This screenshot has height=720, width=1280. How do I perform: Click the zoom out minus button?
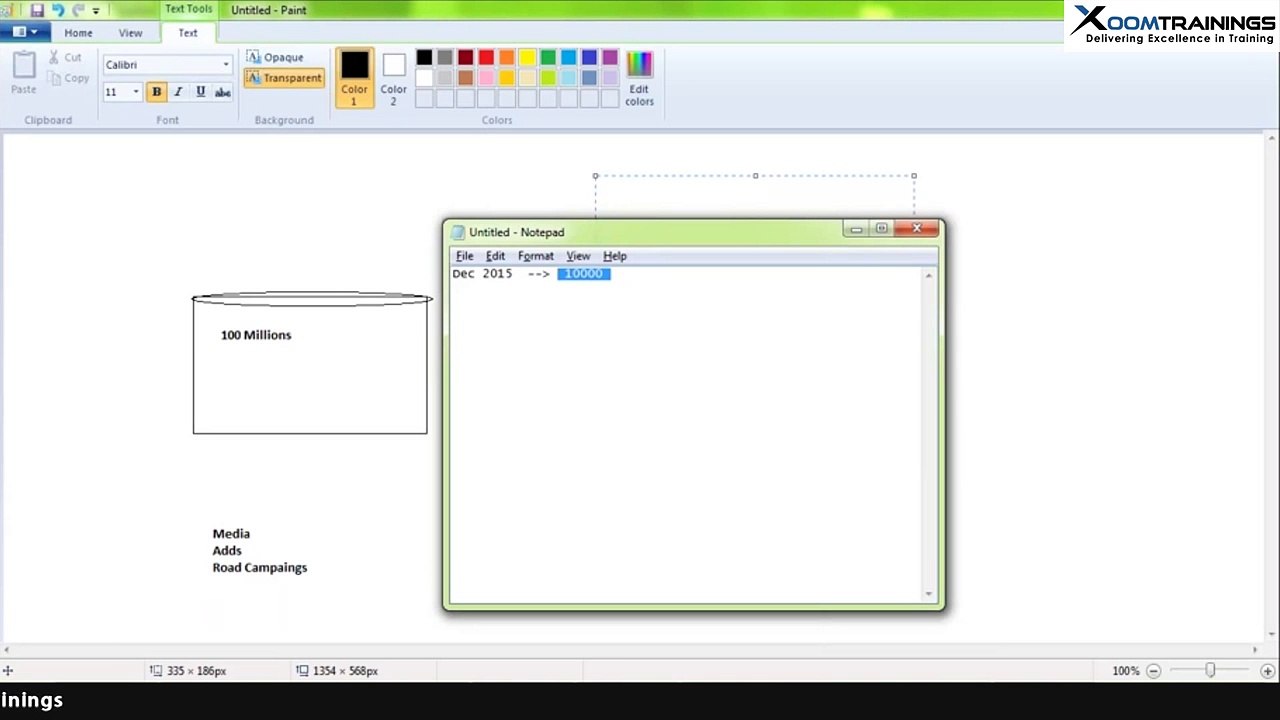(x=1153, y=671)
